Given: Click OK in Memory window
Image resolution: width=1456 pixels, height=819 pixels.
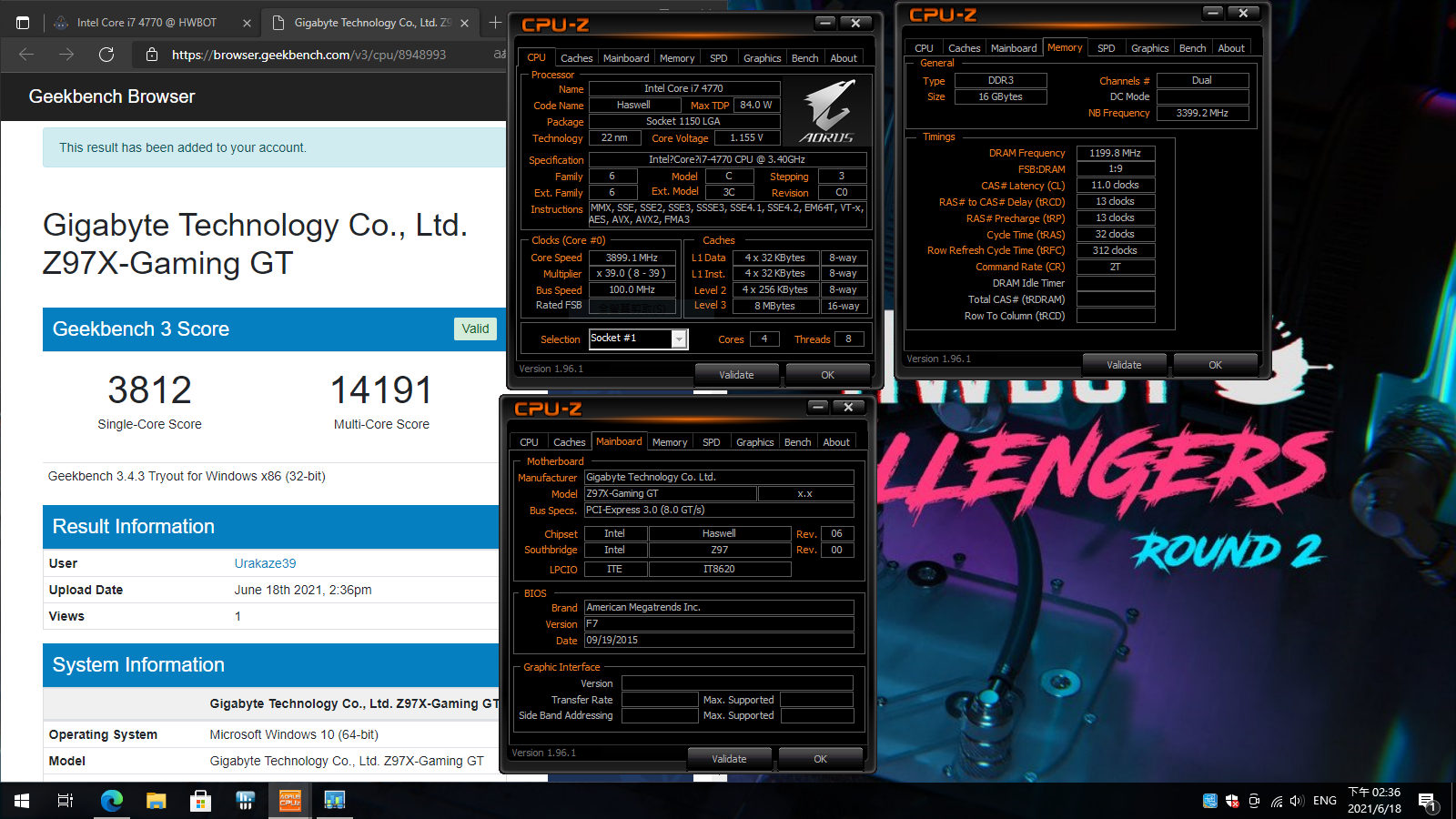Looking at the screenshot, I should click(x=1215, y=365).
